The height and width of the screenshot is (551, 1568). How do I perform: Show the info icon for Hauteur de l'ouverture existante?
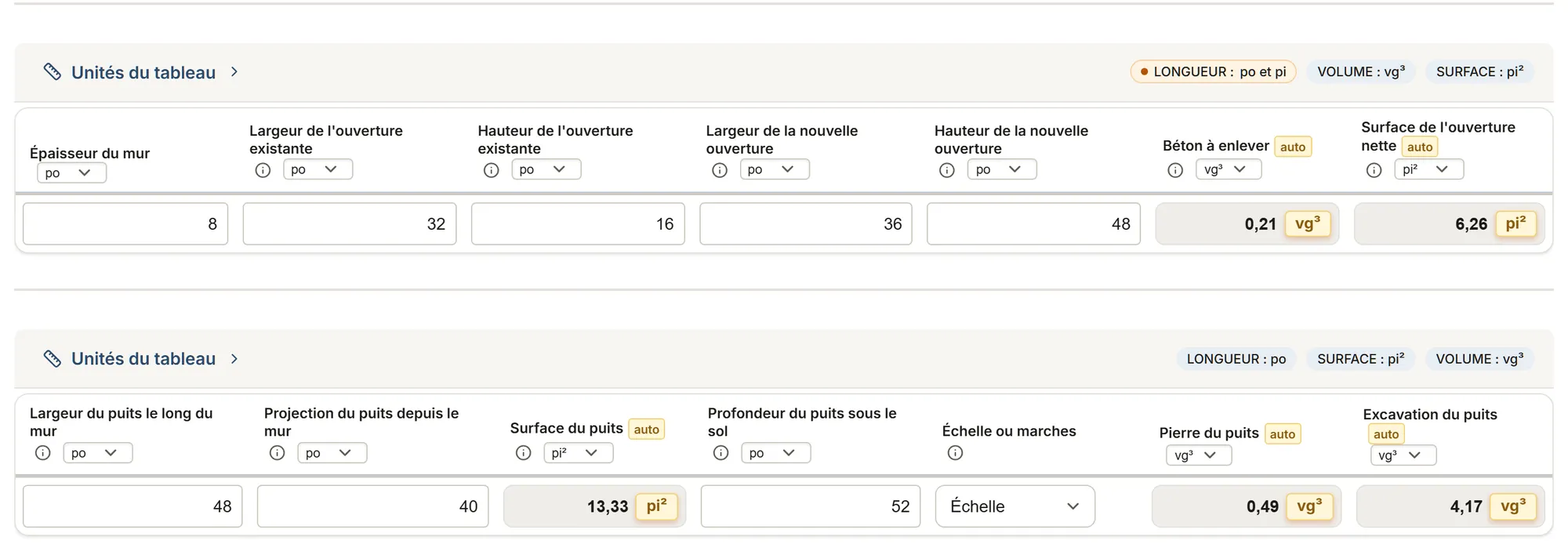click(491, 170)
